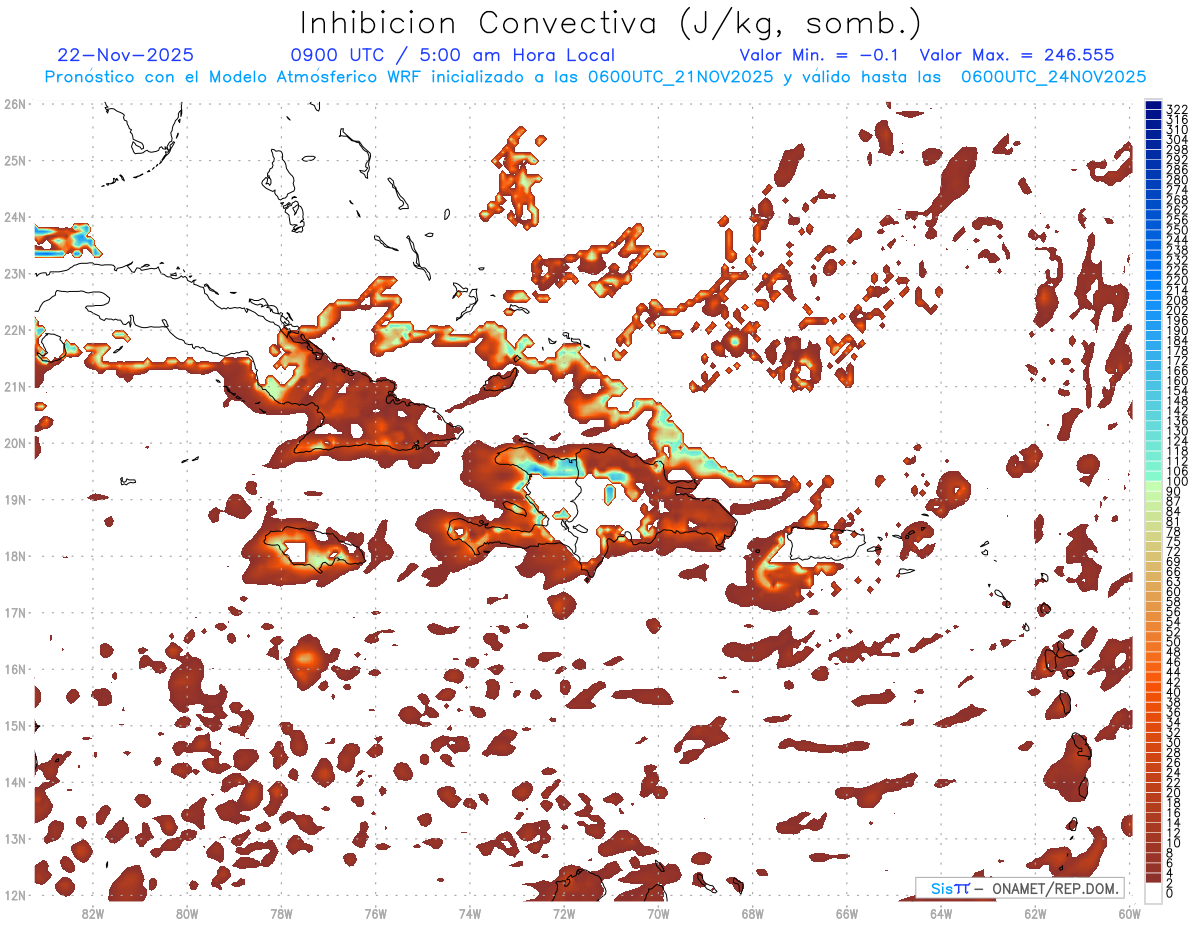Viewport: 1200px width, 927px height.
Task: Click the "64W" longitude label
Action: [941, 913]
